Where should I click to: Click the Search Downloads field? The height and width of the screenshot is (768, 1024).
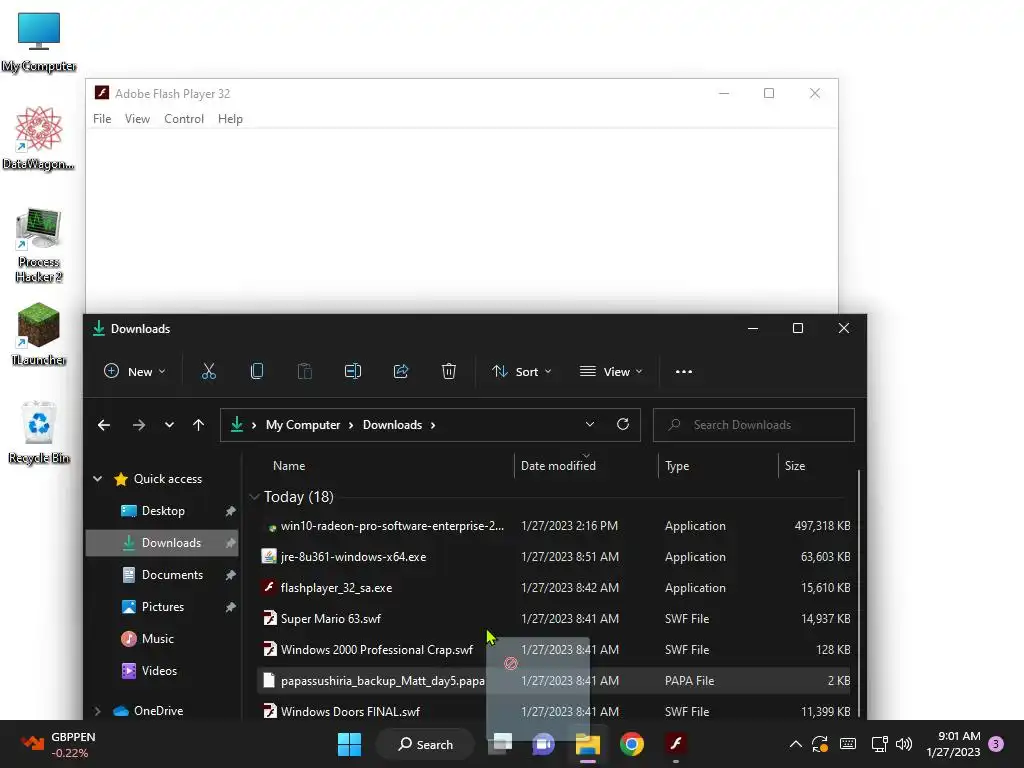(754, 425)
